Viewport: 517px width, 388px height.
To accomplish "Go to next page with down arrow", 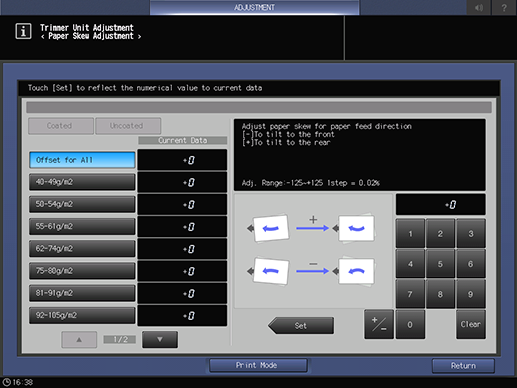I will (x=160, y=339).
